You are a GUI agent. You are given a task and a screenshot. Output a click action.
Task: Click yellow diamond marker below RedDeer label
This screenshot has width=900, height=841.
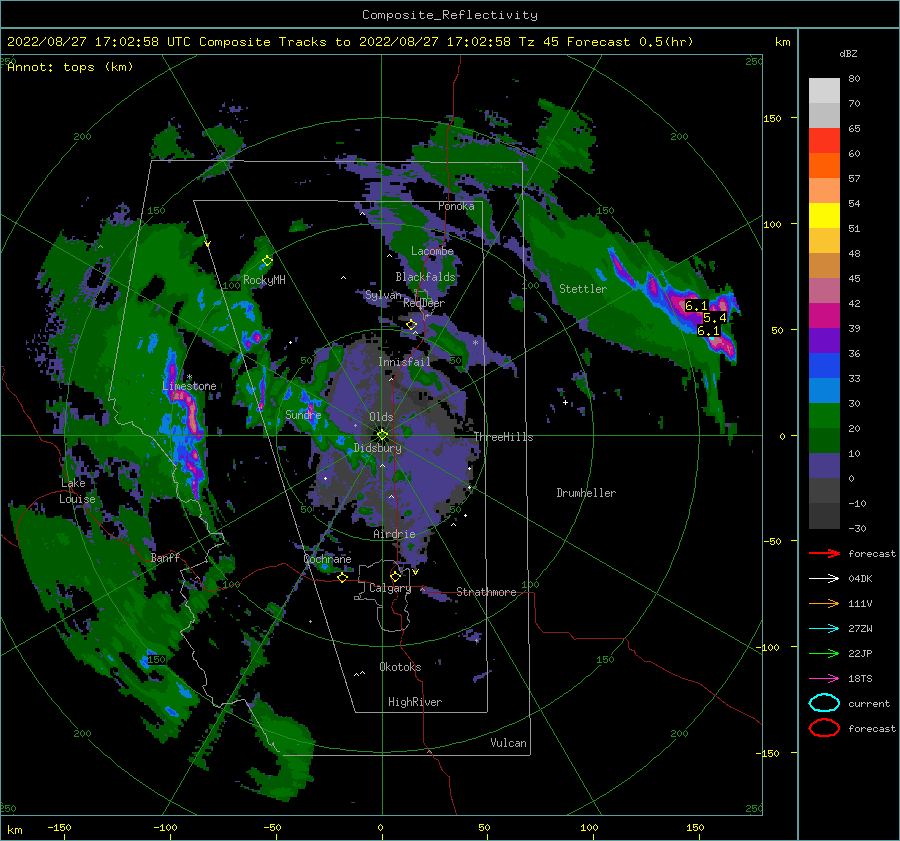tap(411, 325)
